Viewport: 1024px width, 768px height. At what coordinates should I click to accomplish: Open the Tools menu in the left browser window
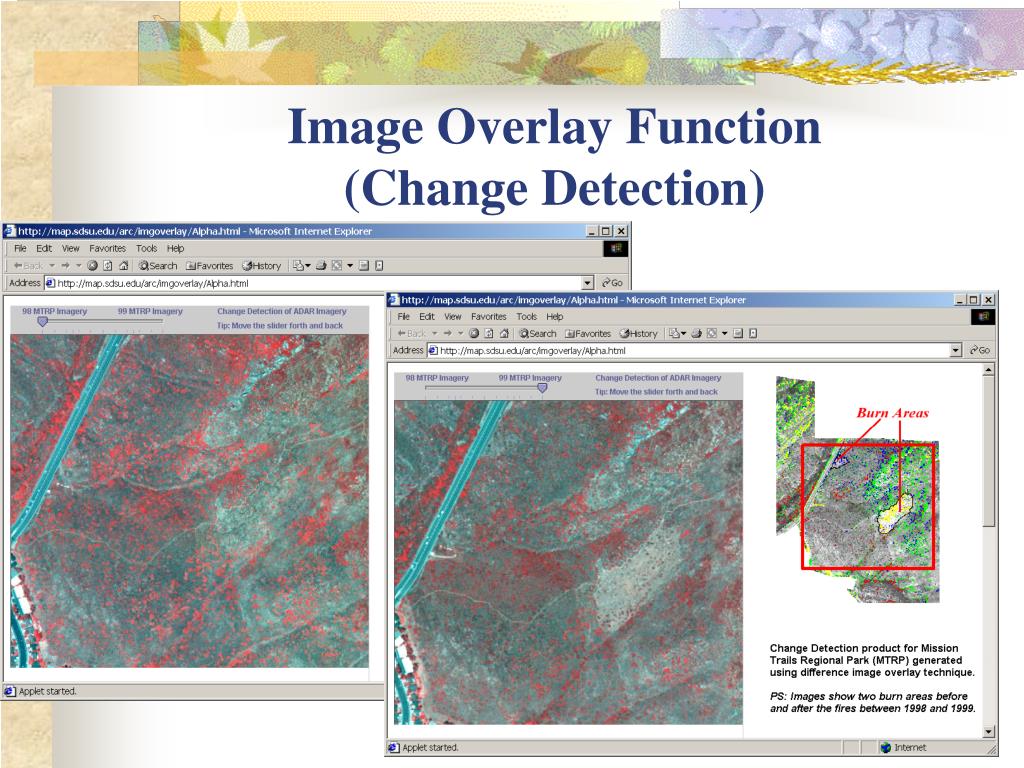(x=146, y=248)
